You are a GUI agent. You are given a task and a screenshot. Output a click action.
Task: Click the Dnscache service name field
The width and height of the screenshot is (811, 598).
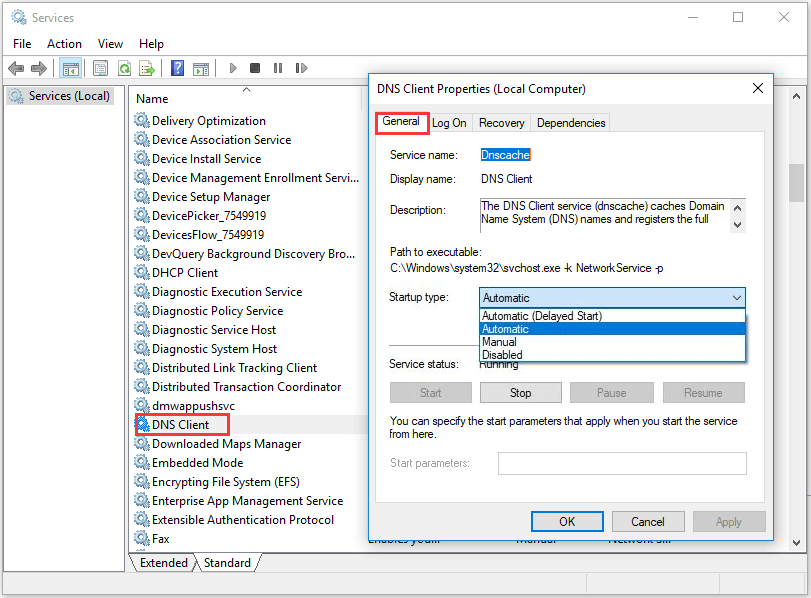505,155
